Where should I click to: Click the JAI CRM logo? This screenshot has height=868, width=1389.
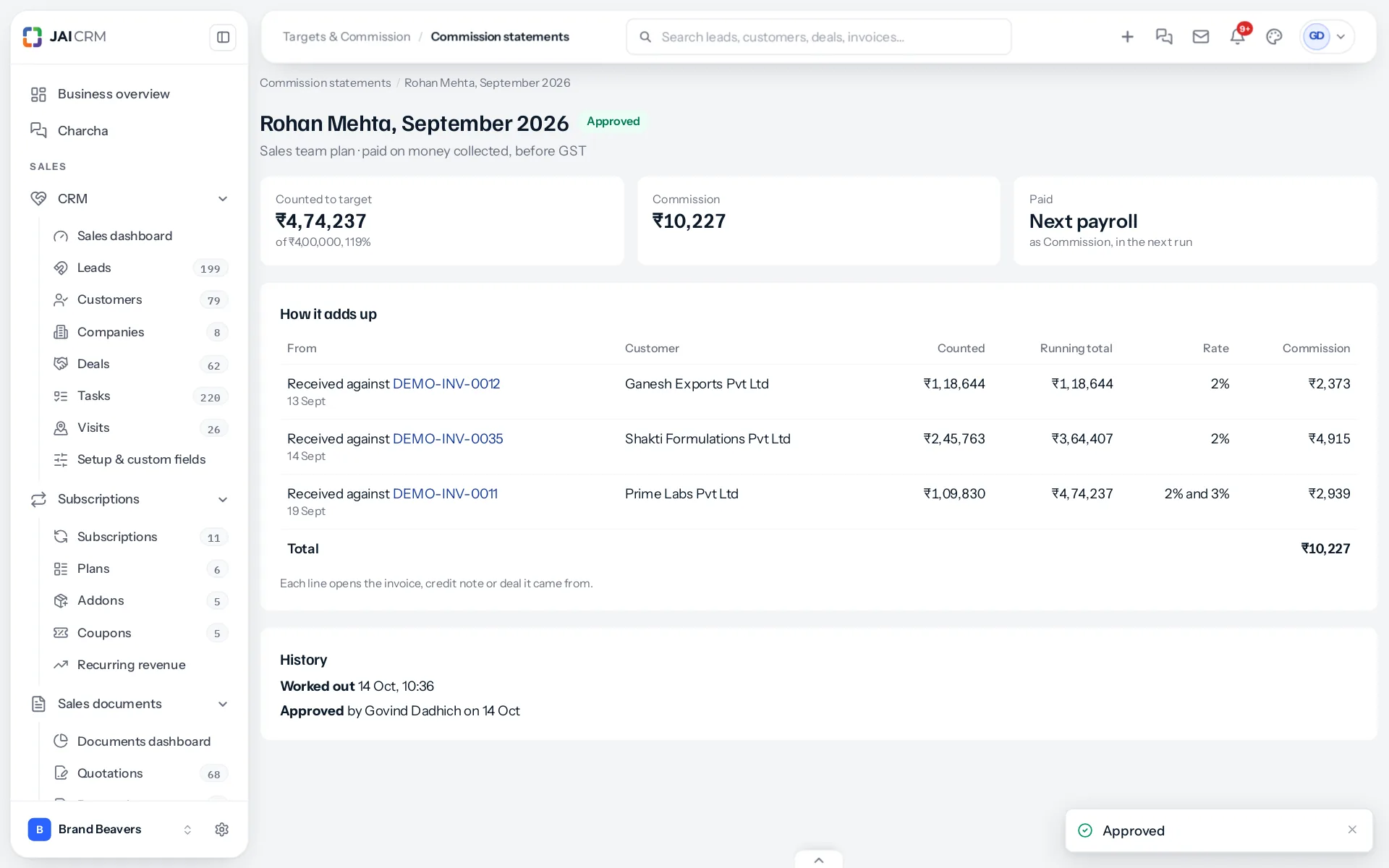64,36
